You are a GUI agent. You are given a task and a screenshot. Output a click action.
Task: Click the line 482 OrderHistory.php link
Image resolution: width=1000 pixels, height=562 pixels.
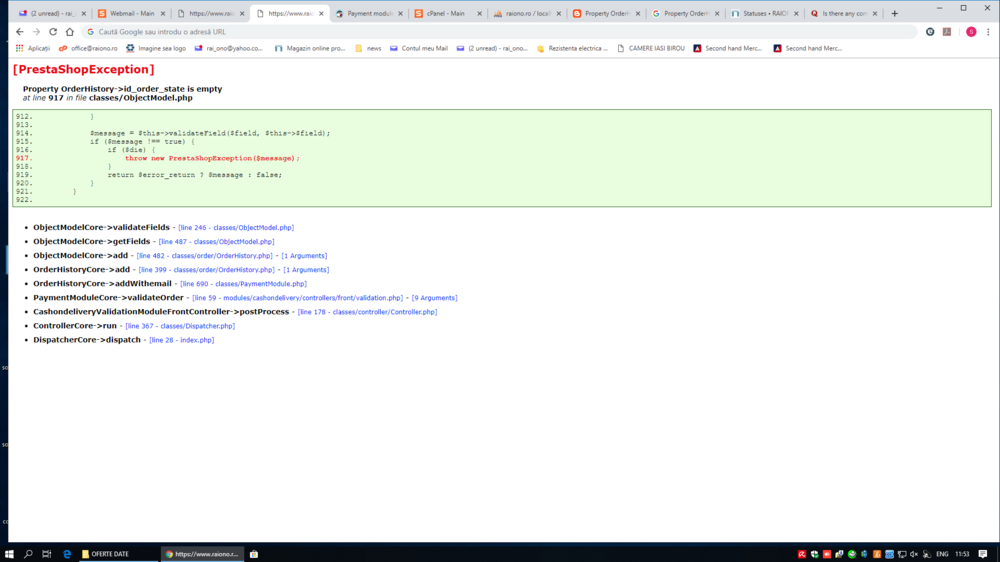[204, 256]
